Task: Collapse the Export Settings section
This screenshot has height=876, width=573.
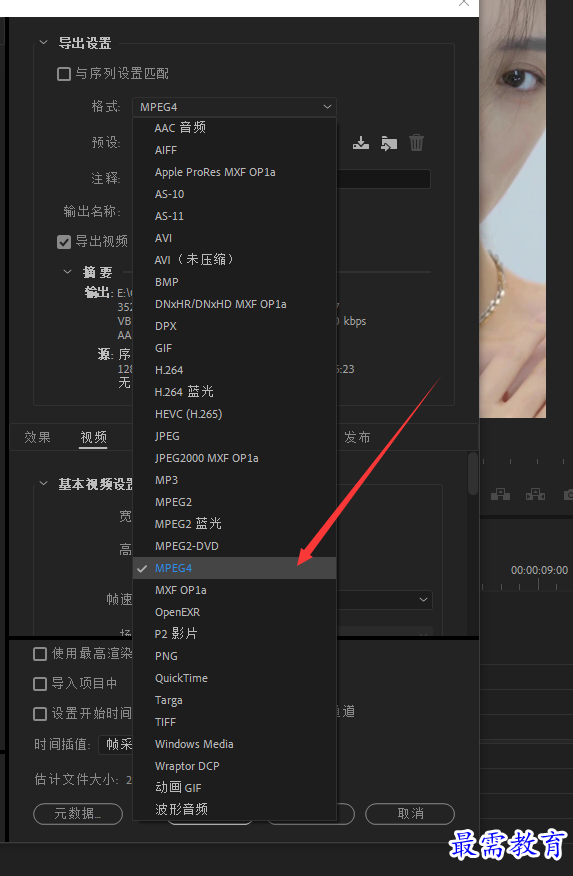Action: pos(44,42)
